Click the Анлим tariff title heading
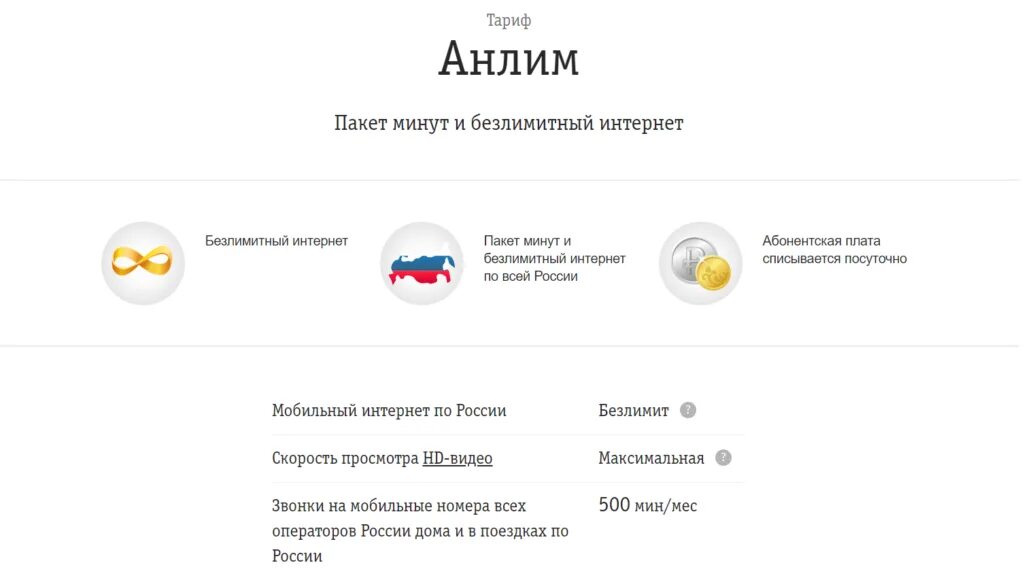 (x=509, y=59)
